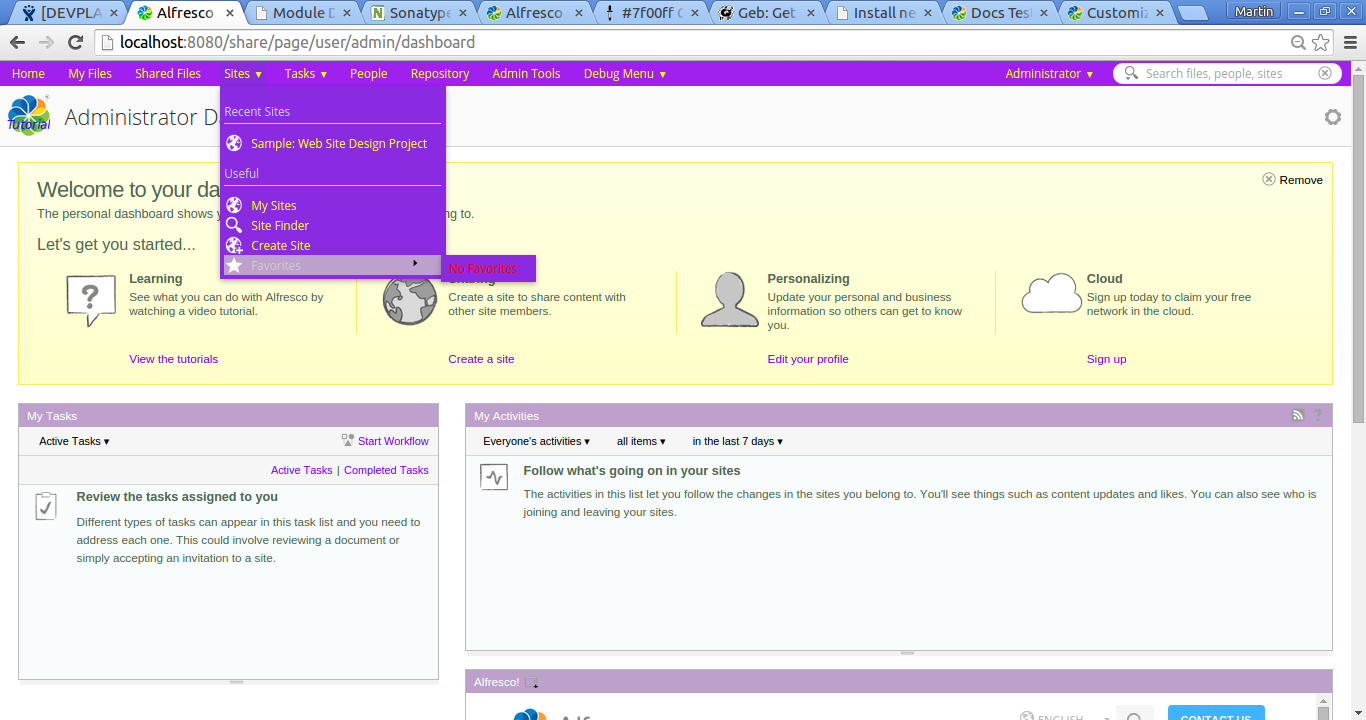
Task: Open Create Site from the Sites menu
Action: pos(282,245)
